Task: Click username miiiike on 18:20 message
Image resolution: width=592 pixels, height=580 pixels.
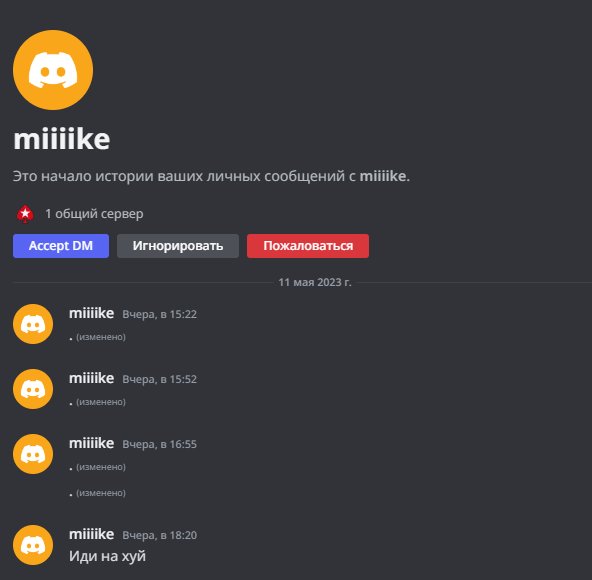Action: point(91,534)
